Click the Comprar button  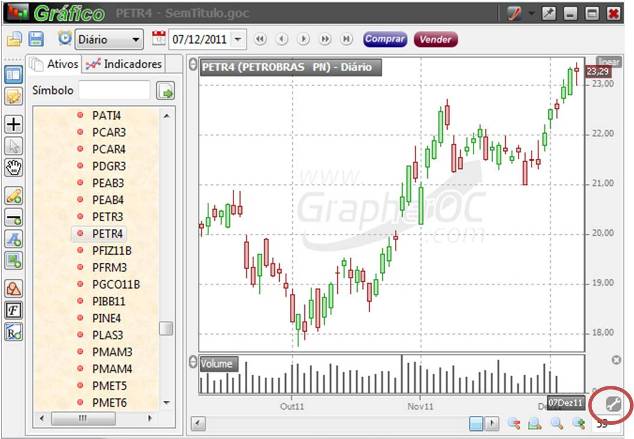[x=385, y=39]
